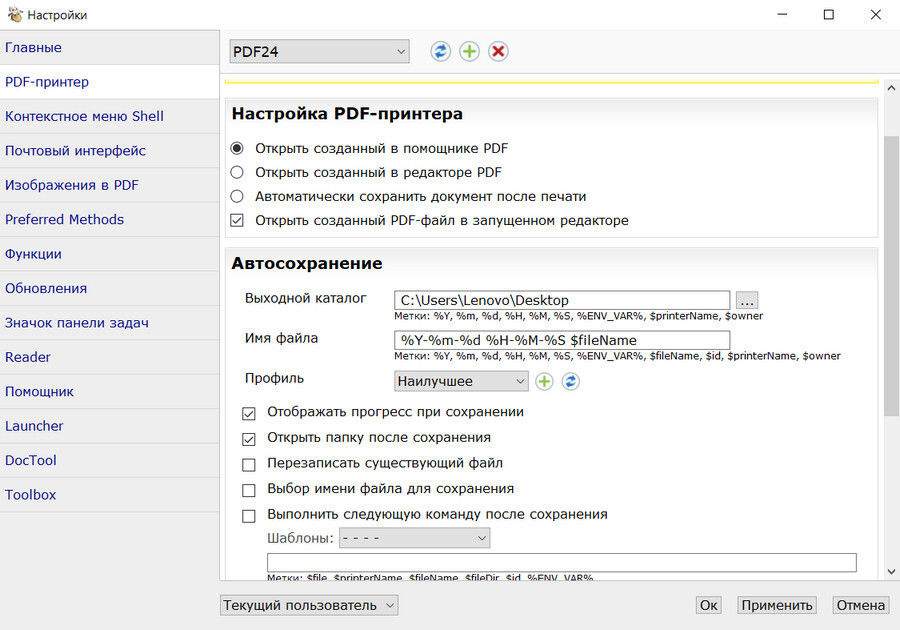Open Помощник settings
Image resolution: width=900 pixels, height=630 pixels.
point(110,392)
